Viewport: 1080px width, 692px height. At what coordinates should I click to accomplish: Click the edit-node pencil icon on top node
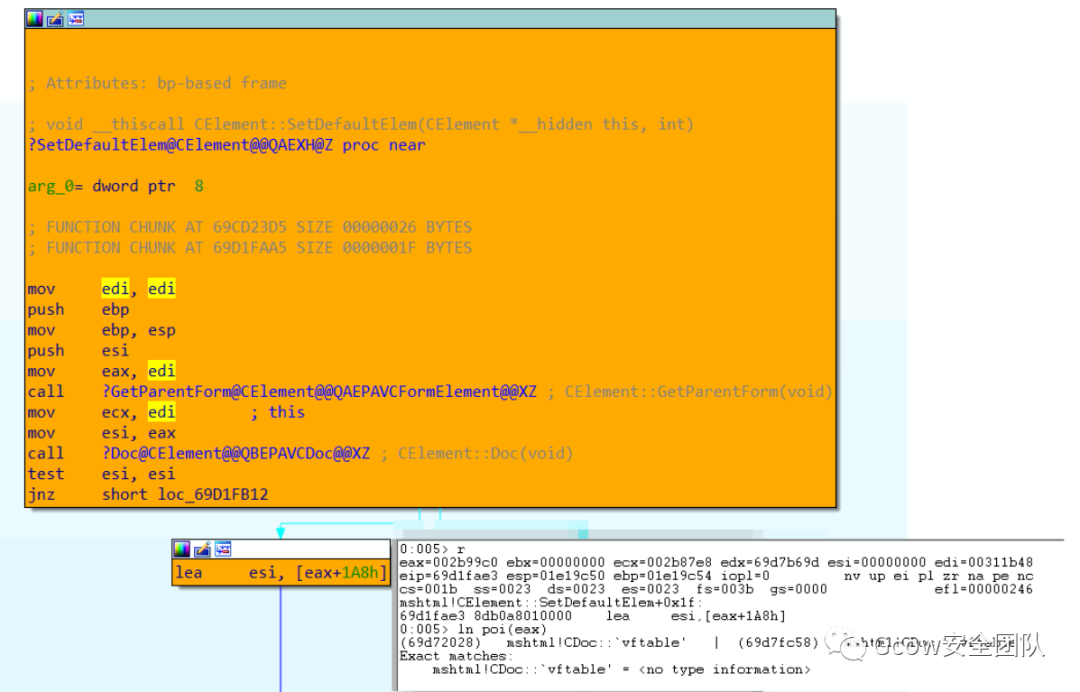[x=54, y=17]
